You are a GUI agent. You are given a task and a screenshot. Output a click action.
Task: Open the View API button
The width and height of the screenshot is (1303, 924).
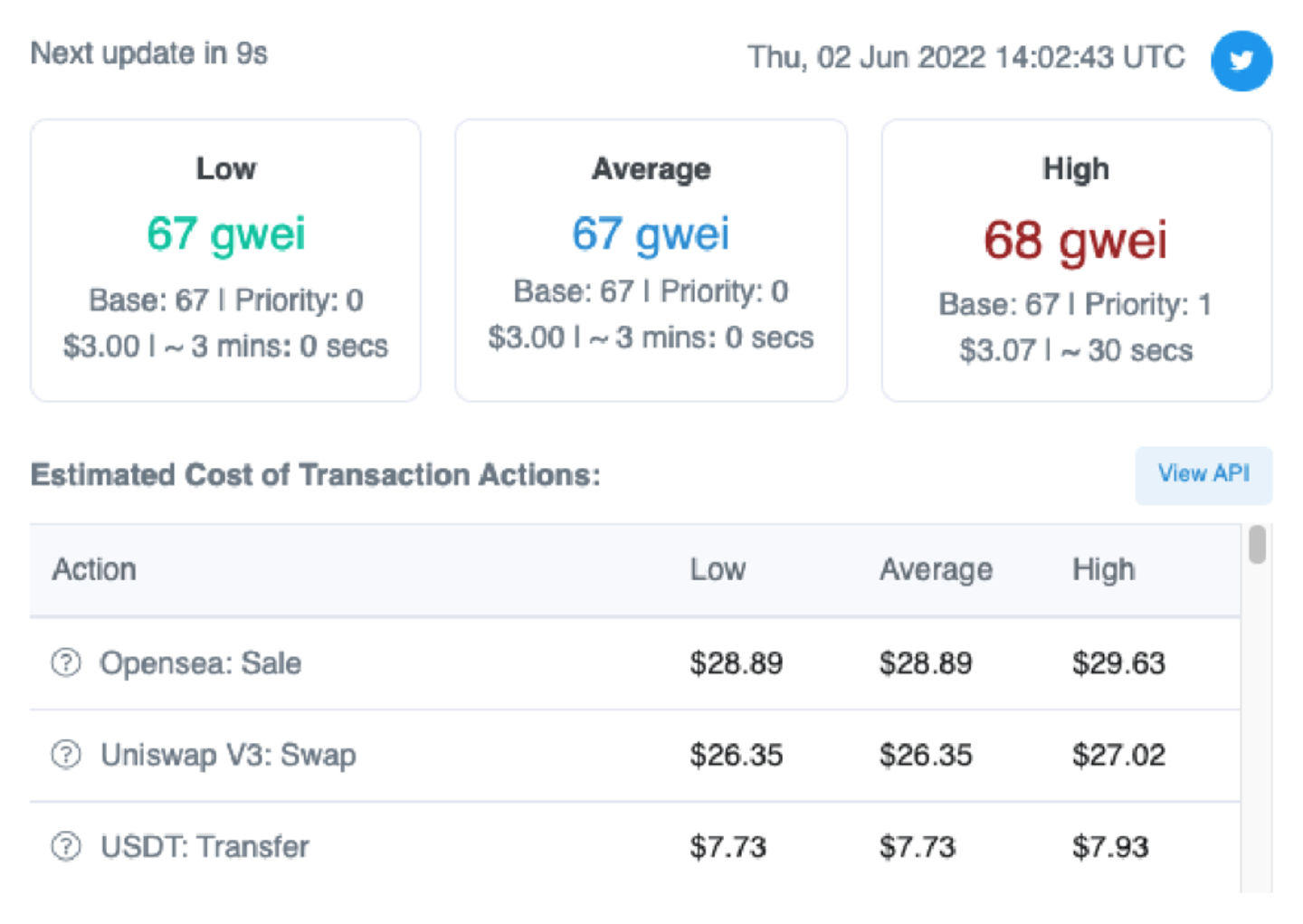(x=1203, y=474)
